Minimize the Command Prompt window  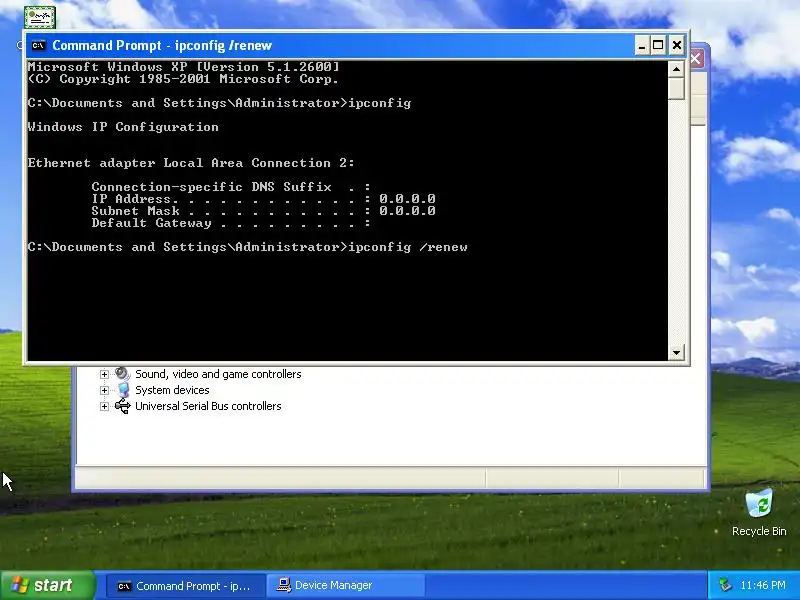pyautogui.click(x=642, y=45)
